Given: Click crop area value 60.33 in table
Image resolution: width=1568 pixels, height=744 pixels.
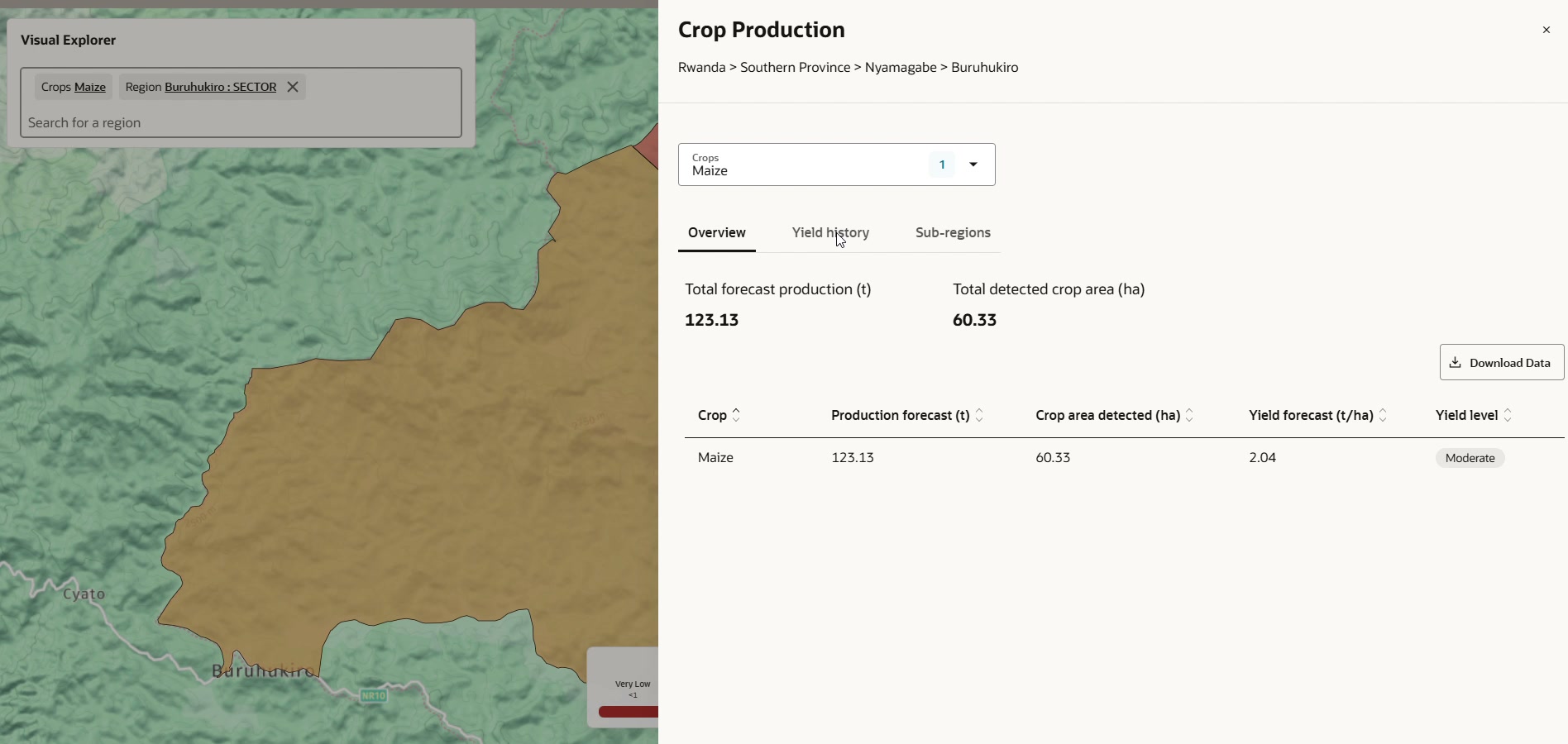Looking at the screenshot, I should [1054, 457].
